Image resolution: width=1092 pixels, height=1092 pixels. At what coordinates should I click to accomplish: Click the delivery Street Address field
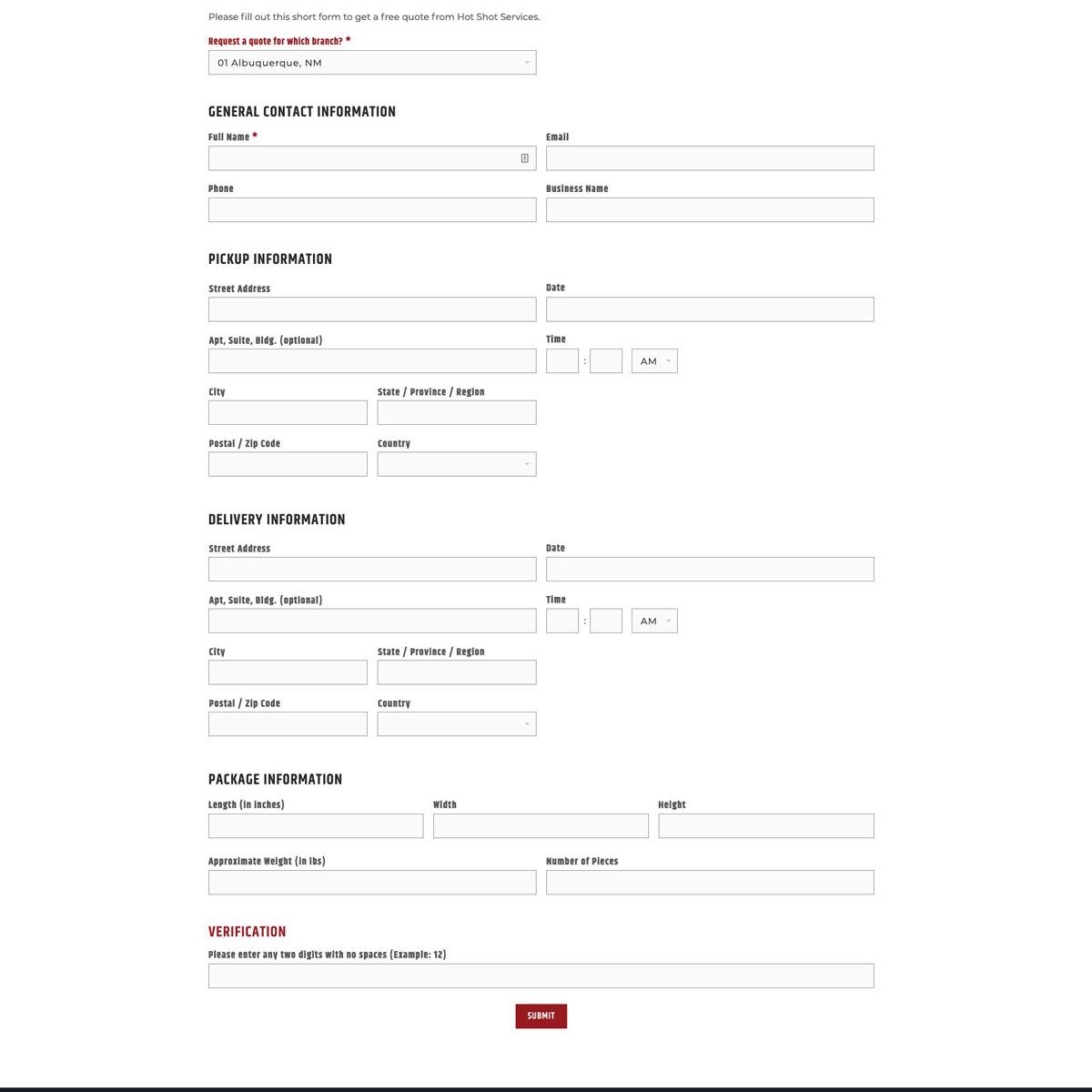(372, 569)
